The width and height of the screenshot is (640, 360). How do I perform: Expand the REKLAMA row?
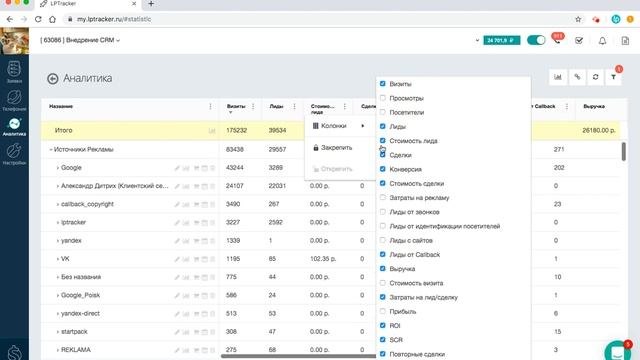pyautogui.click(x=58, y=350)
